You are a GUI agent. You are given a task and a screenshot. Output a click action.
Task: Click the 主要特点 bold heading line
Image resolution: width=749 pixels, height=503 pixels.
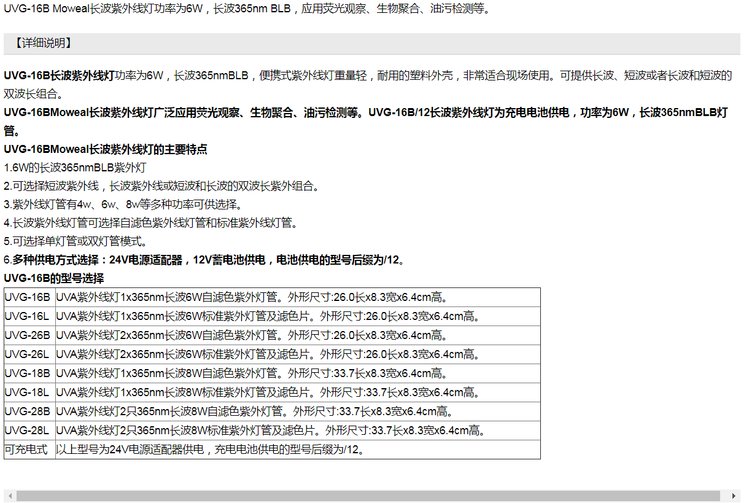coord(105,149)
